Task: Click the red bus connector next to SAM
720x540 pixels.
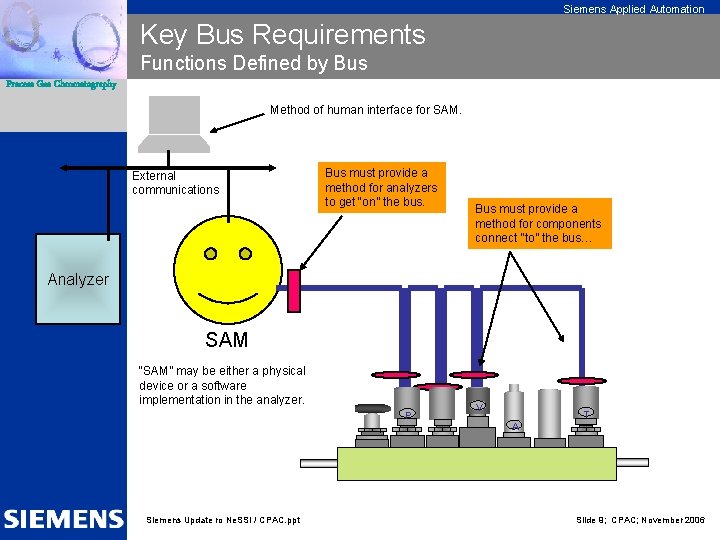Action: click(294, 291)
